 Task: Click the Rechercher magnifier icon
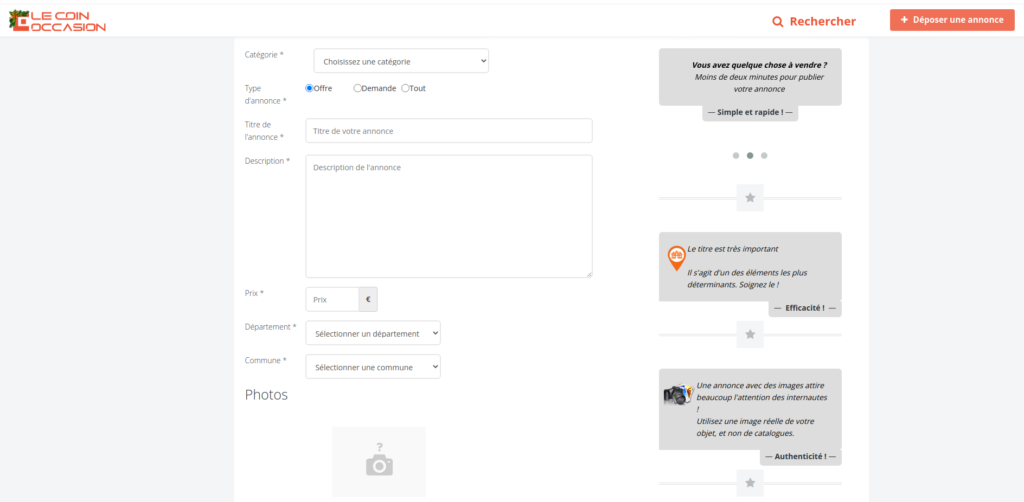coord(778,21)
